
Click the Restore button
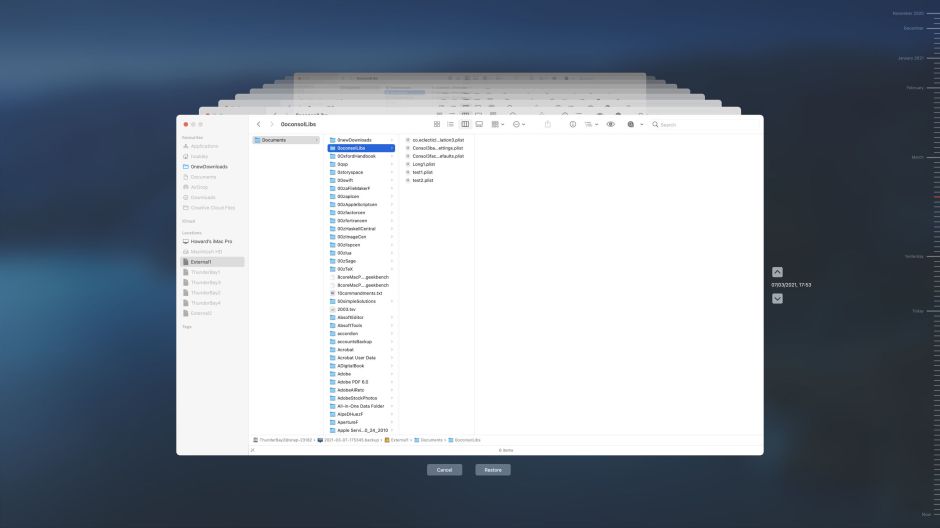pyautogui.click(x=493, y=470)
